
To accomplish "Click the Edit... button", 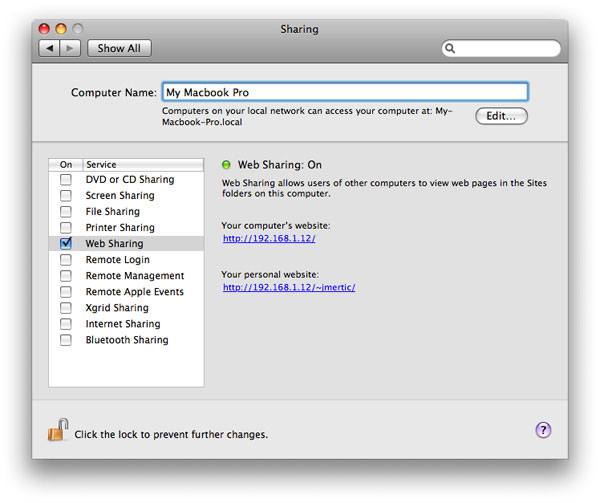I will [501, 116].
